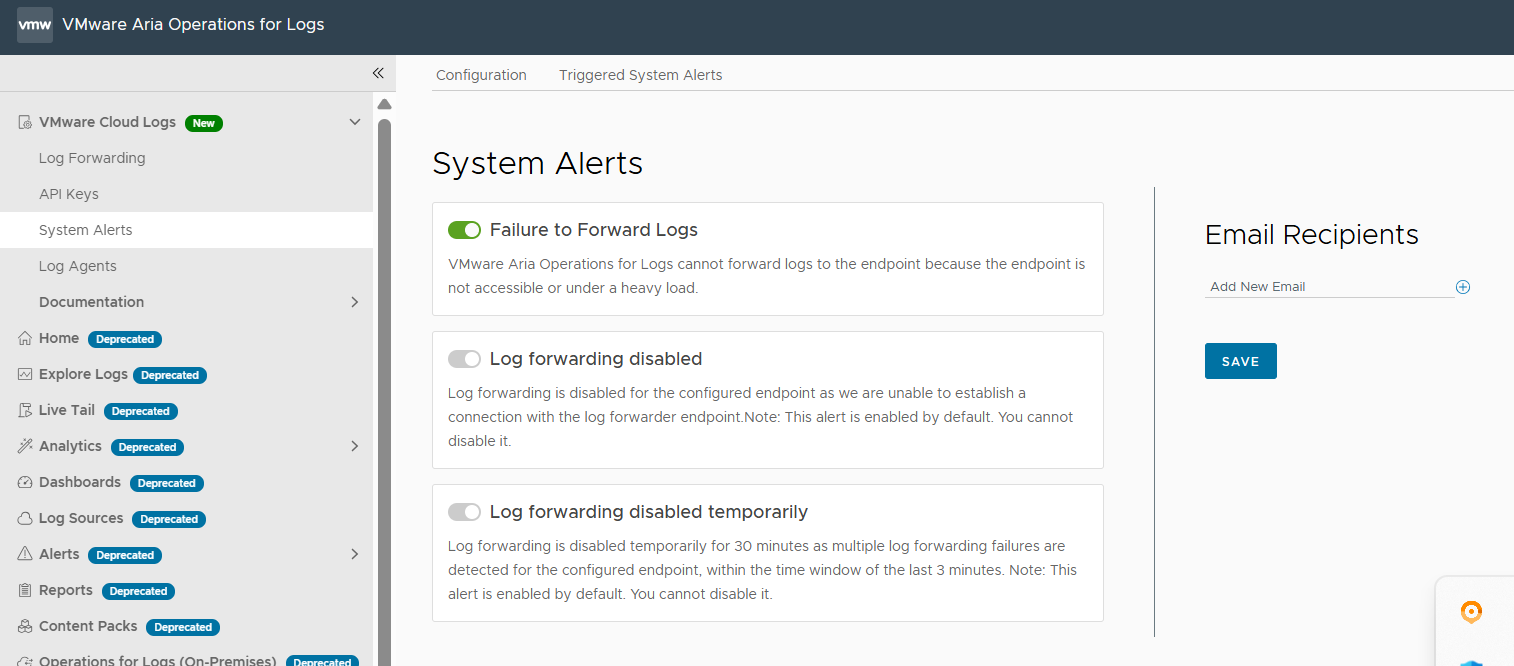Collapse the sidebar with the double chevron
Viewport: 1514px width, 666px height.
click(378, 73)
